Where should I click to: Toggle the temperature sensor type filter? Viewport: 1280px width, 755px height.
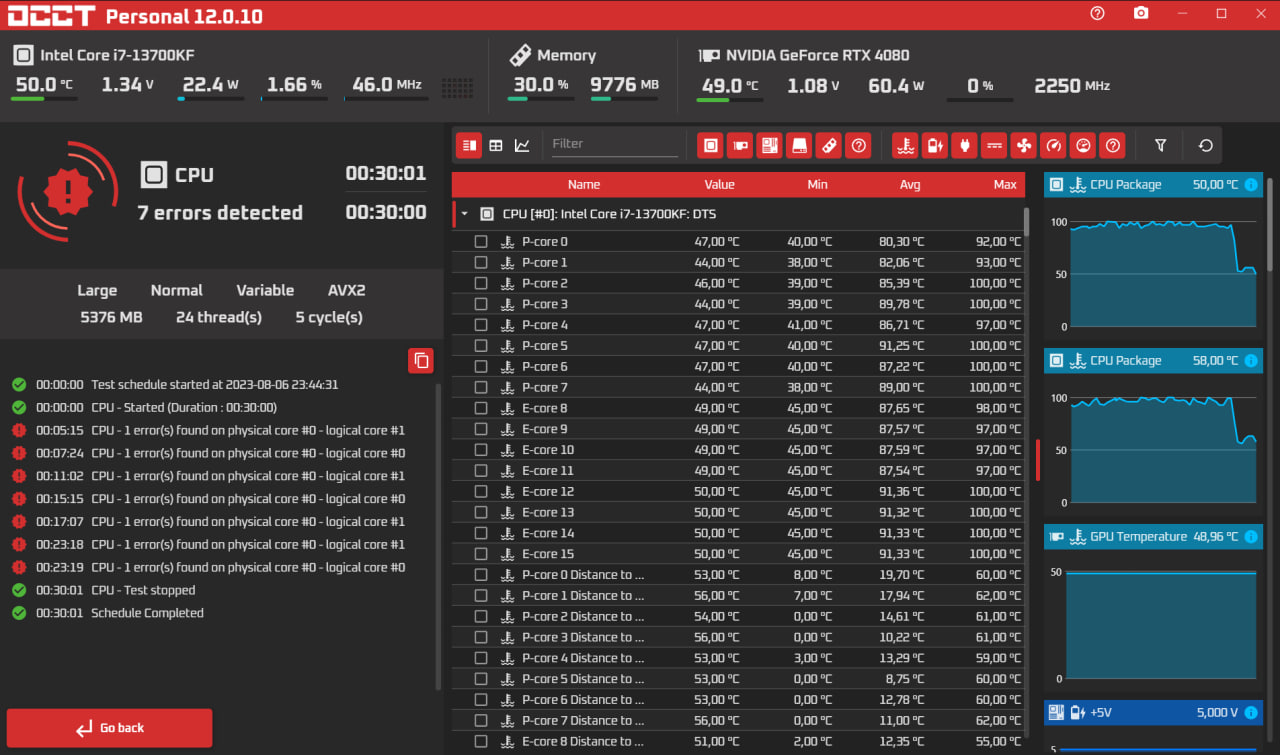pos(905,145)
